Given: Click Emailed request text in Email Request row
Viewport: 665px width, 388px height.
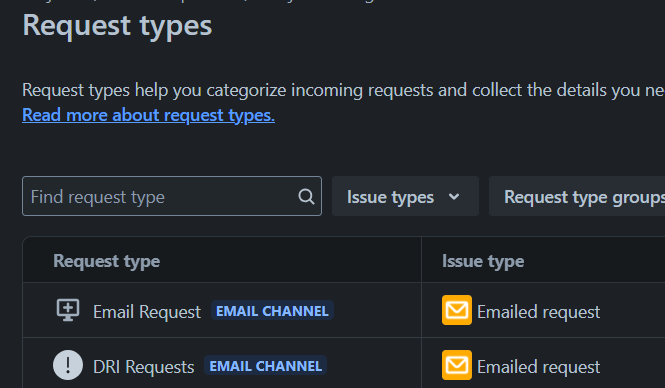Looking at the screenshot, I should [x=539, y=312].
